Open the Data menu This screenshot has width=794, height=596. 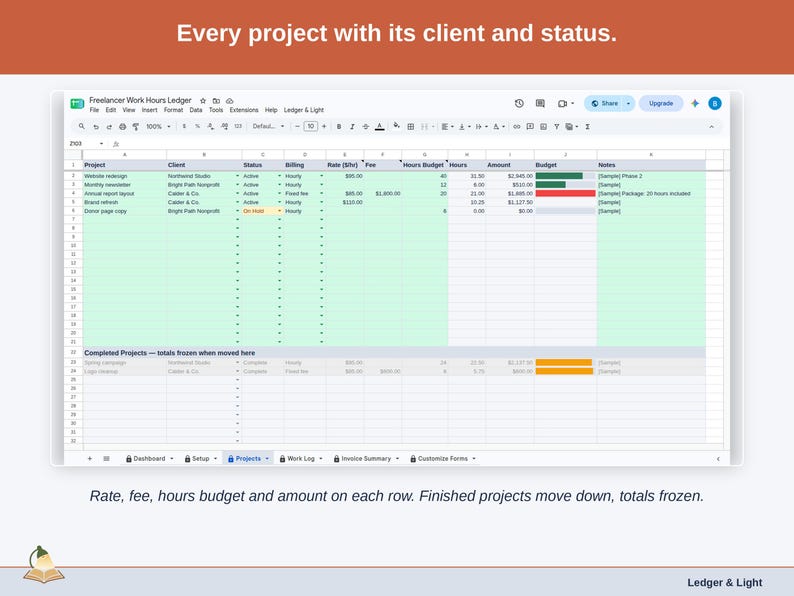[196, 110]
